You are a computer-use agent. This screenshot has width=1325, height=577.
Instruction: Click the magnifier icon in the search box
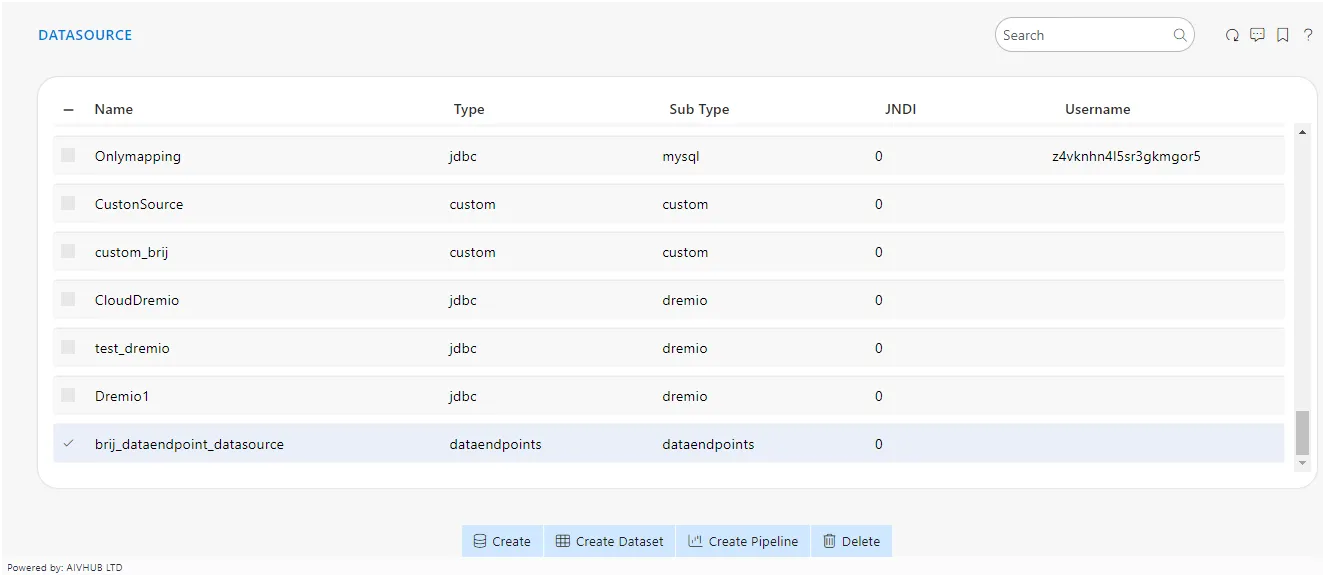1180,35
